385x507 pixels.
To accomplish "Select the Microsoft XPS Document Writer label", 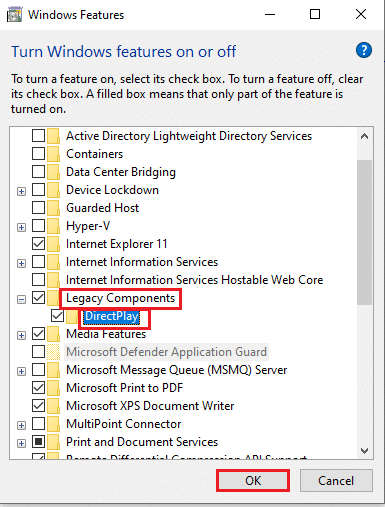I will coord(150,406).
